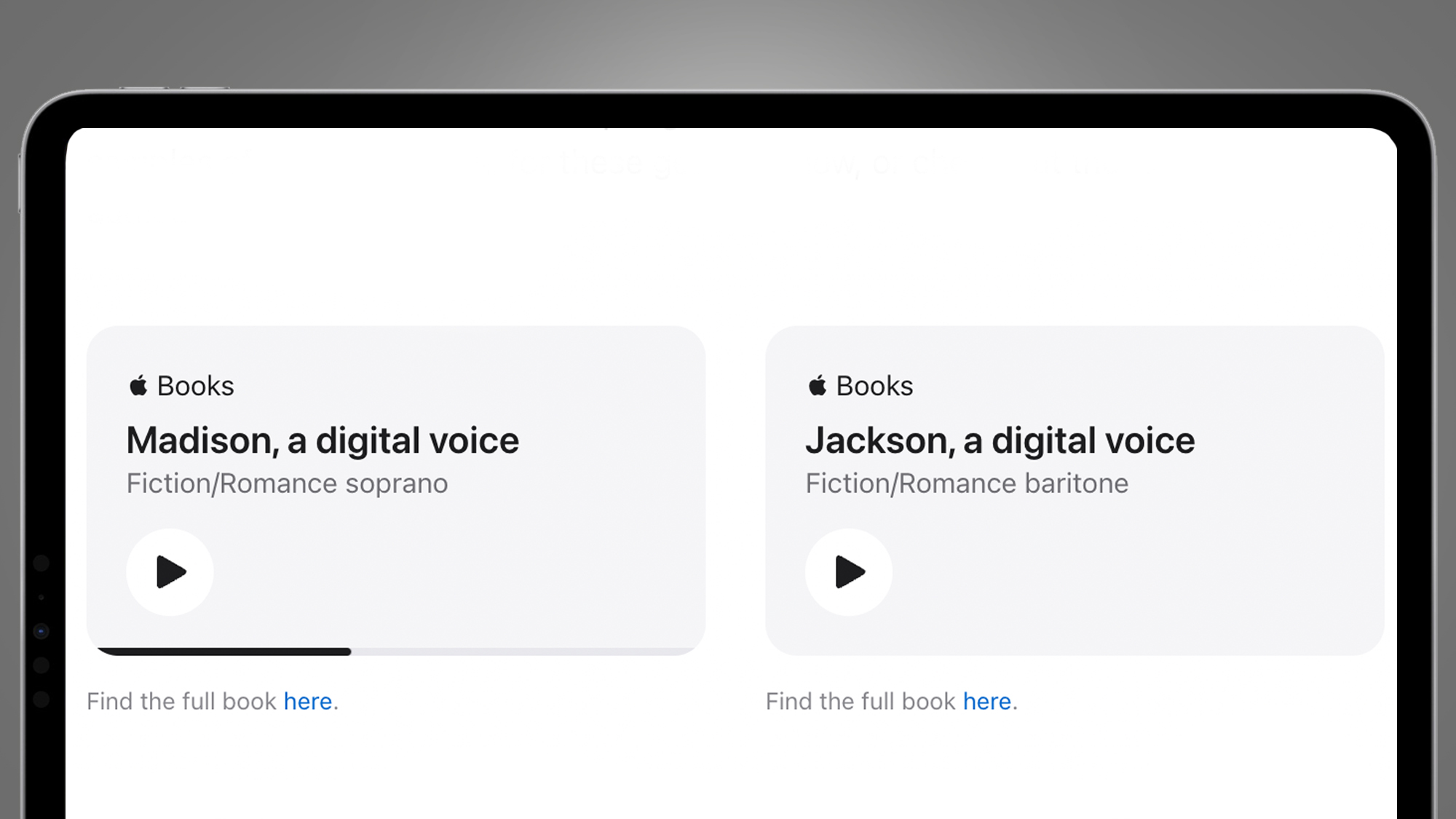The image size is (1456, 819).
Task: Open the 'here' link below Jackson card
Action: pos(987,701)
